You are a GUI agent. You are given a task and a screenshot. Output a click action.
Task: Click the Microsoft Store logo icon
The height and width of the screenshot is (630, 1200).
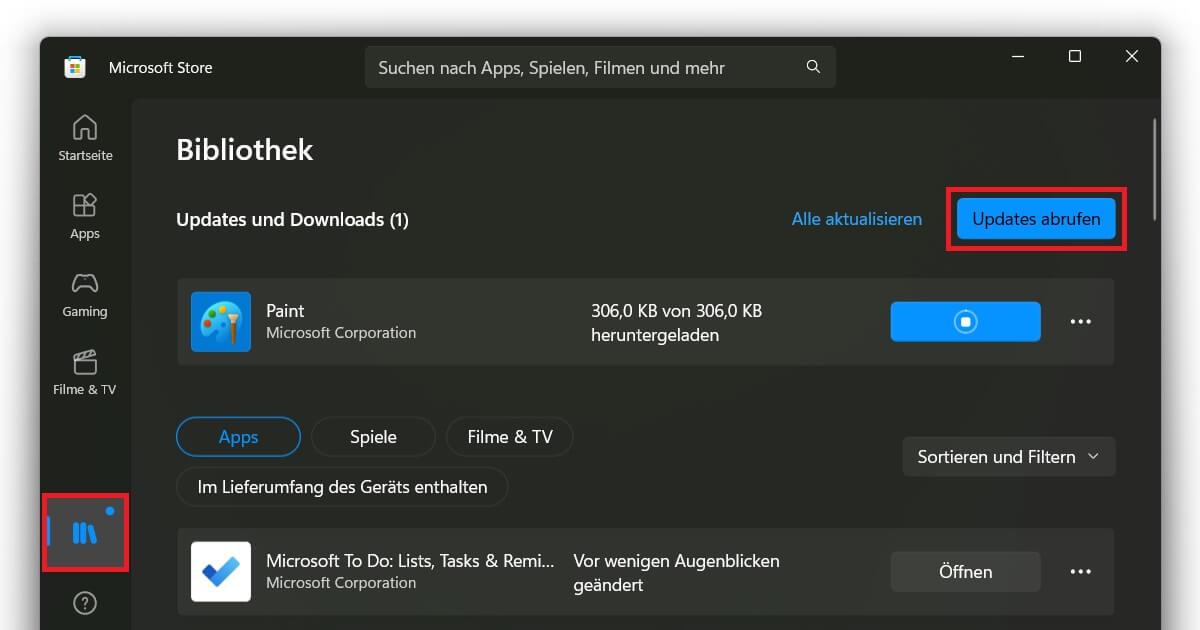coord(74,67)
